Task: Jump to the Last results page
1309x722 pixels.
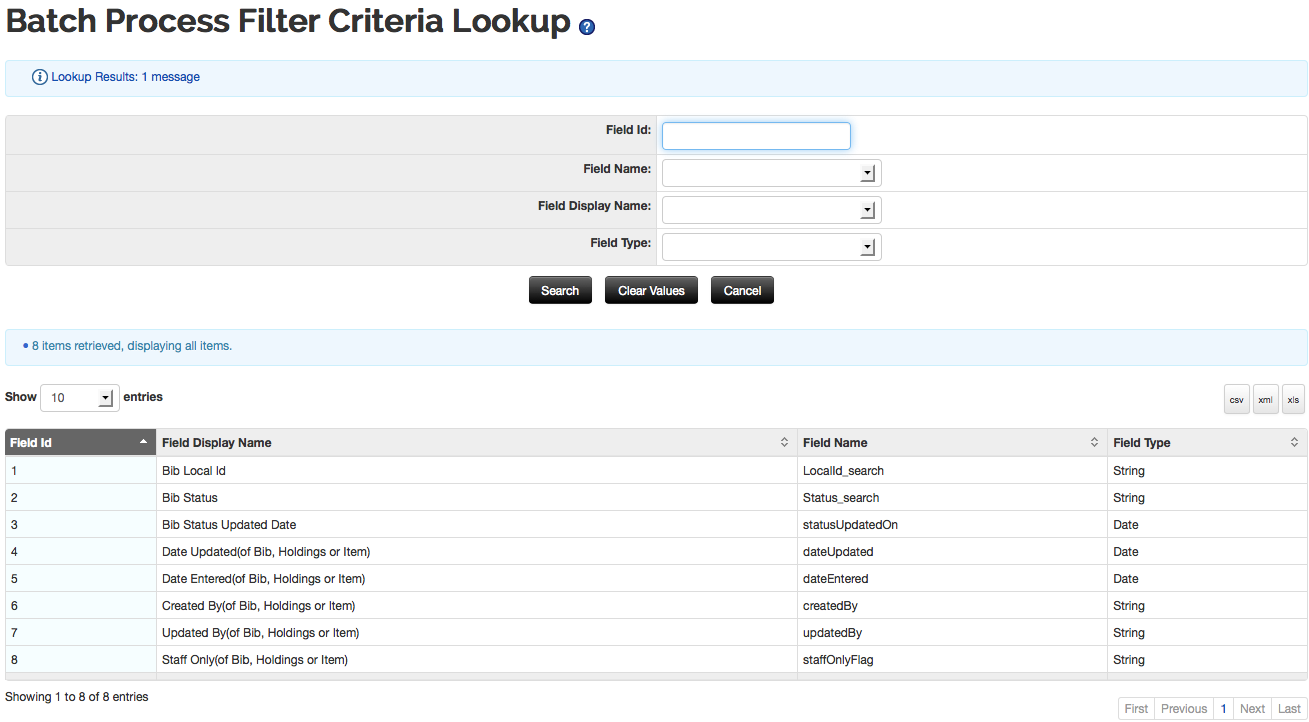Action: (1289, 709)
